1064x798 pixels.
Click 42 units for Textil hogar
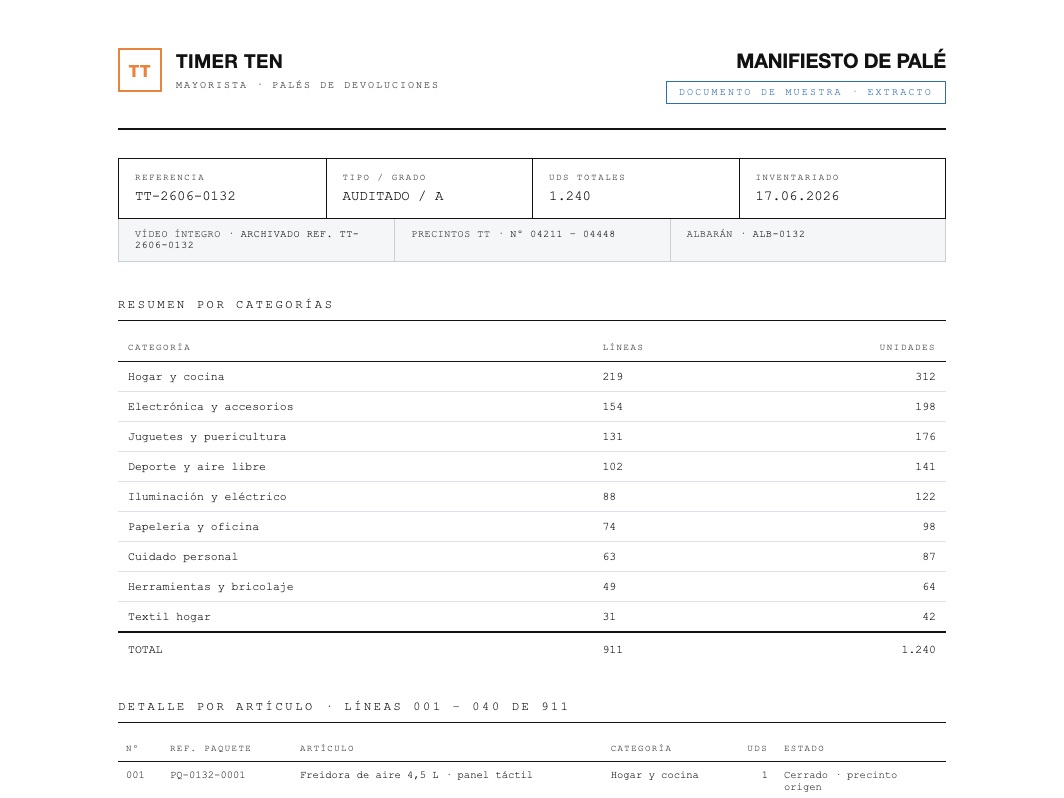coord(929,617)
